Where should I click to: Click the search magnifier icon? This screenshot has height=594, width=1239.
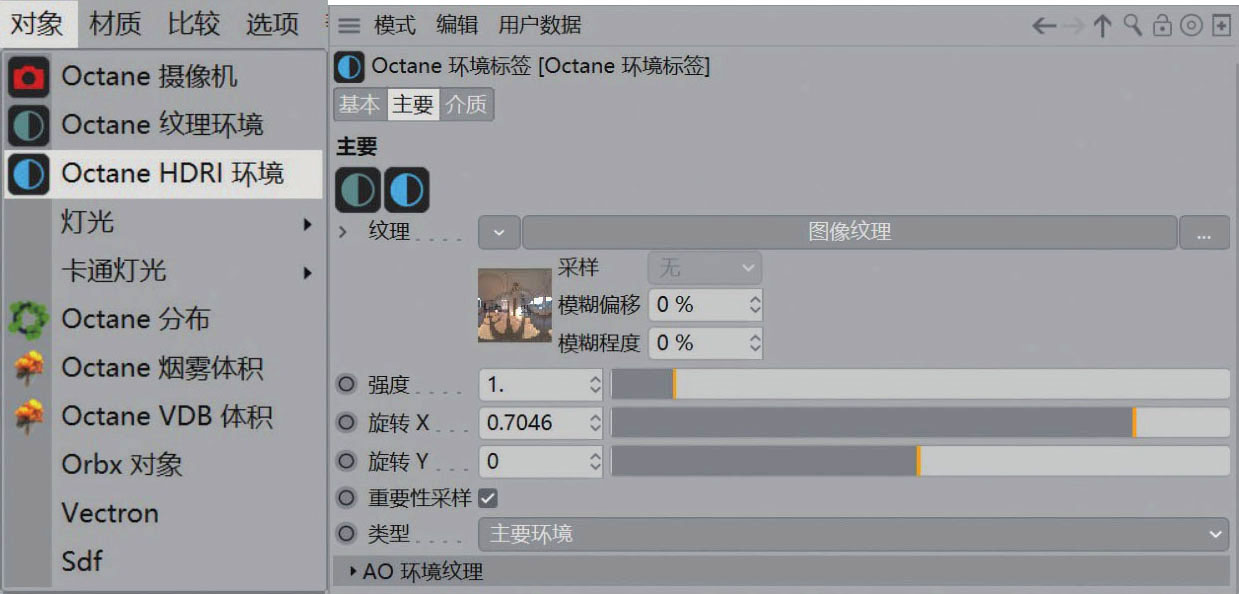tap(1132, 25)
